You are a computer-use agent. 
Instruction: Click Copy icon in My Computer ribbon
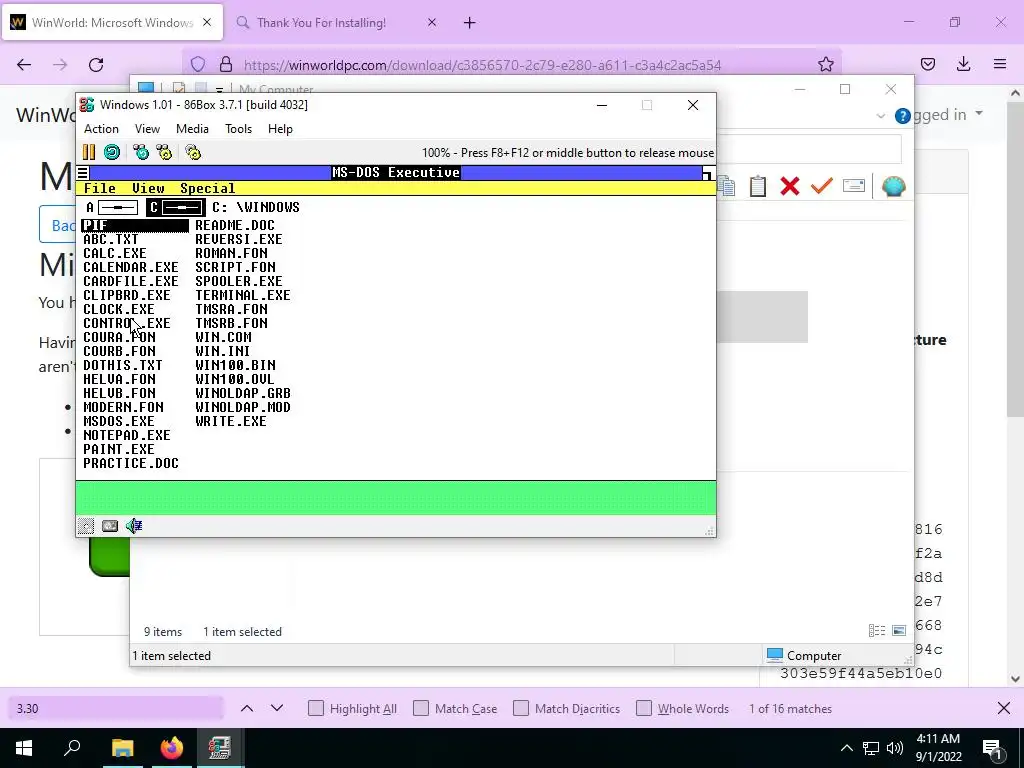click(727, 187)
